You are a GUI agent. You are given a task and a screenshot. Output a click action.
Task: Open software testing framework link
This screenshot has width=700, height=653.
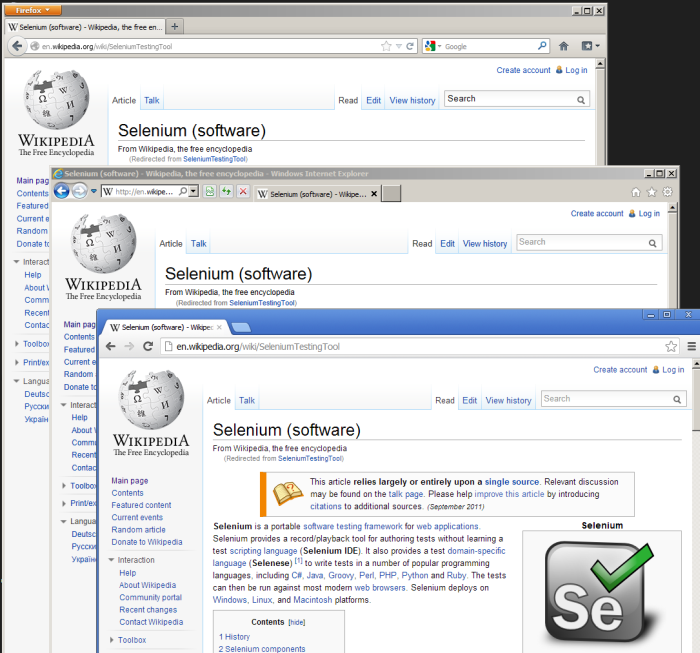[x=353, y=526]
